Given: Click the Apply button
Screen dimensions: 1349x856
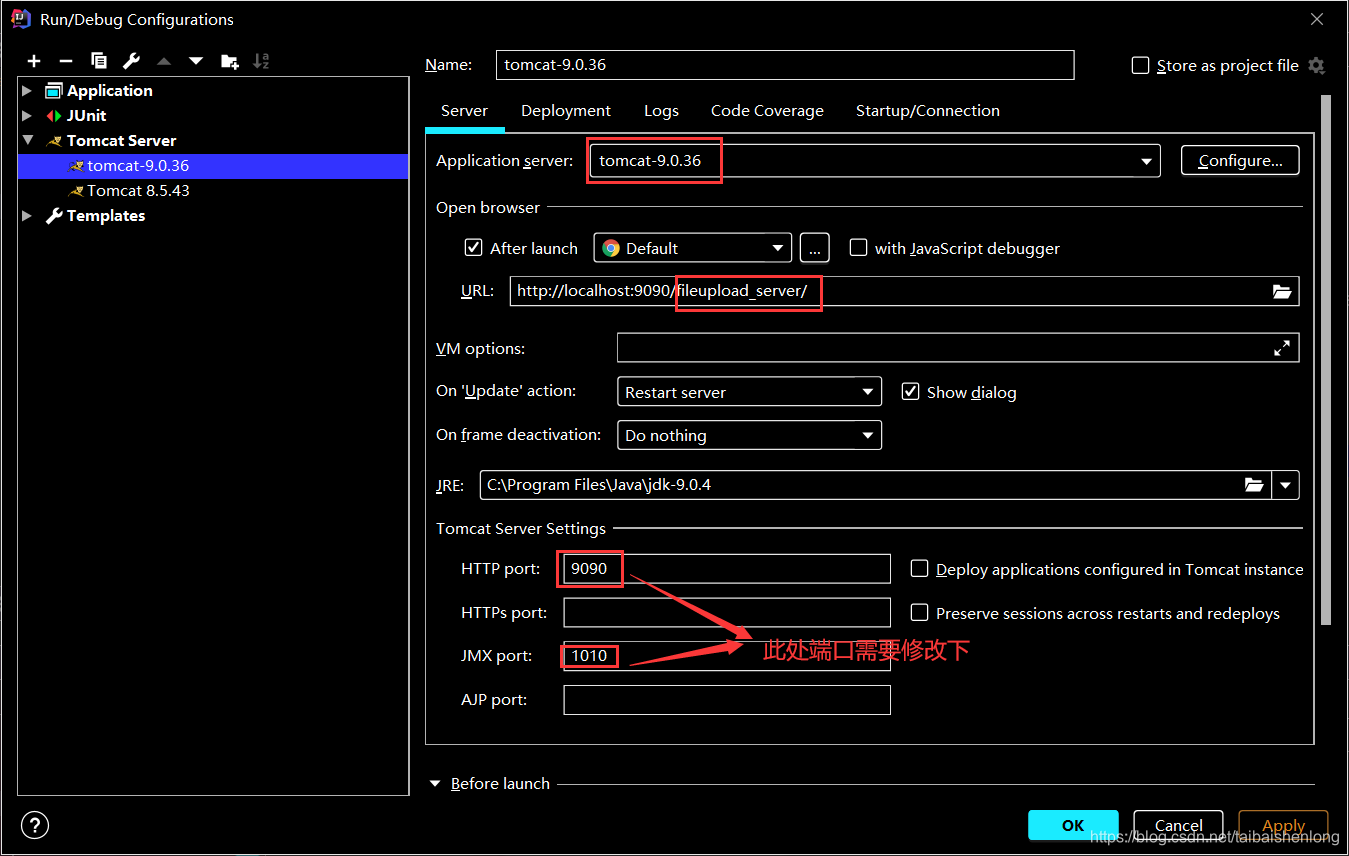Looking at the screenshot, I should point(1284,825).
